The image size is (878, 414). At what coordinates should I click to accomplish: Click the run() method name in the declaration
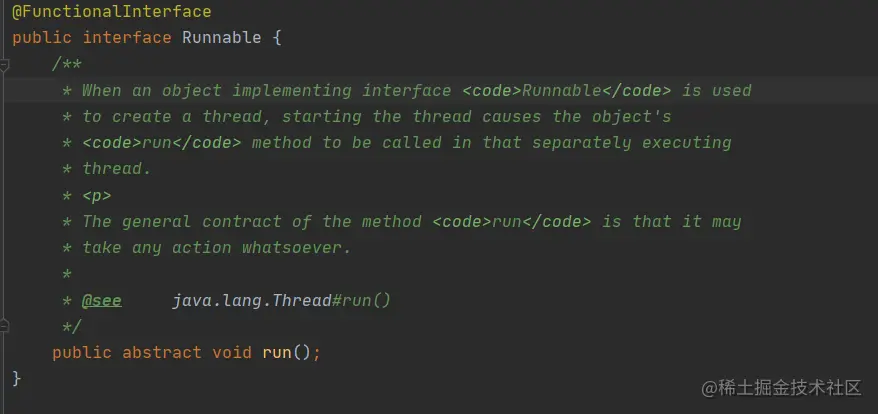(x=277, y=352)
